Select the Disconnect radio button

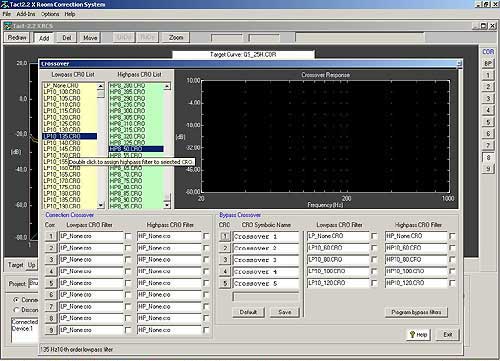tap(16, 310)
